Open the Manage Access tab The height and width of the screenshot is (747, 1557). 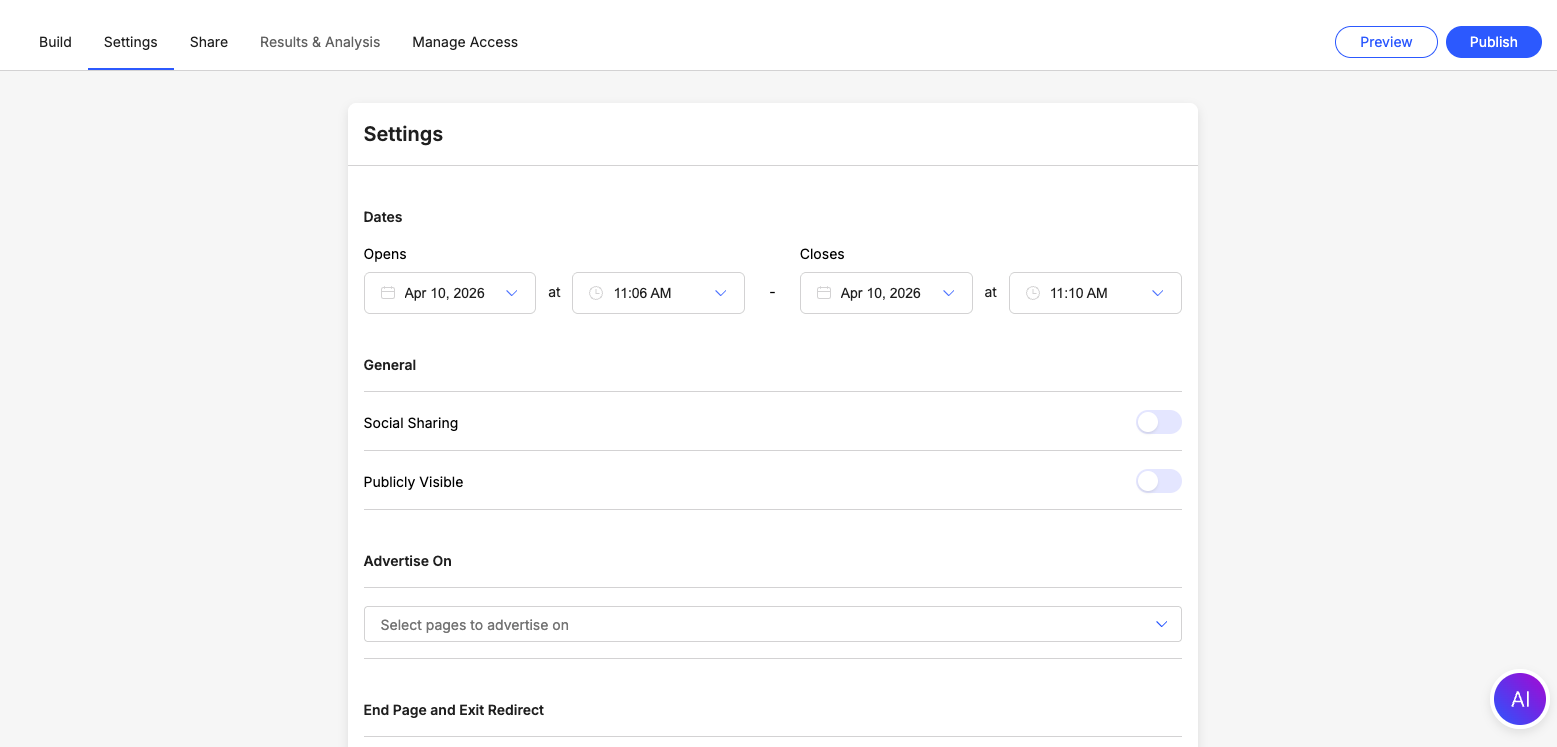(x=465, y=42)
